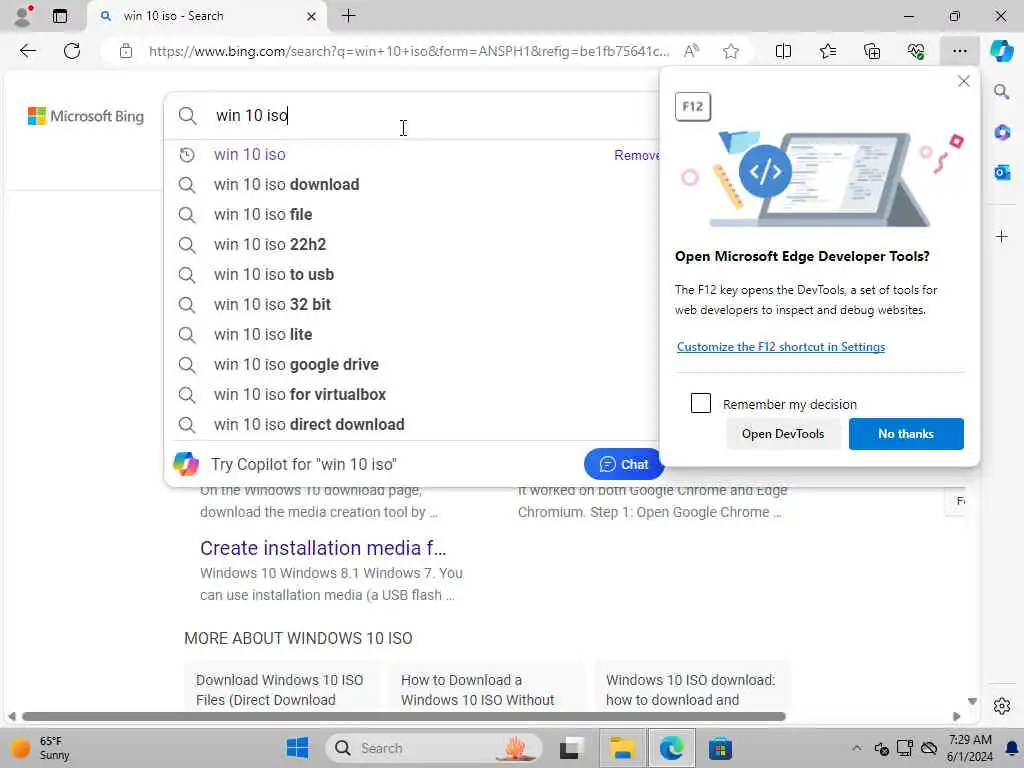This screenshot has width=1024, height=768.
Task: Click No thanks button
Action: coord(906,434)
